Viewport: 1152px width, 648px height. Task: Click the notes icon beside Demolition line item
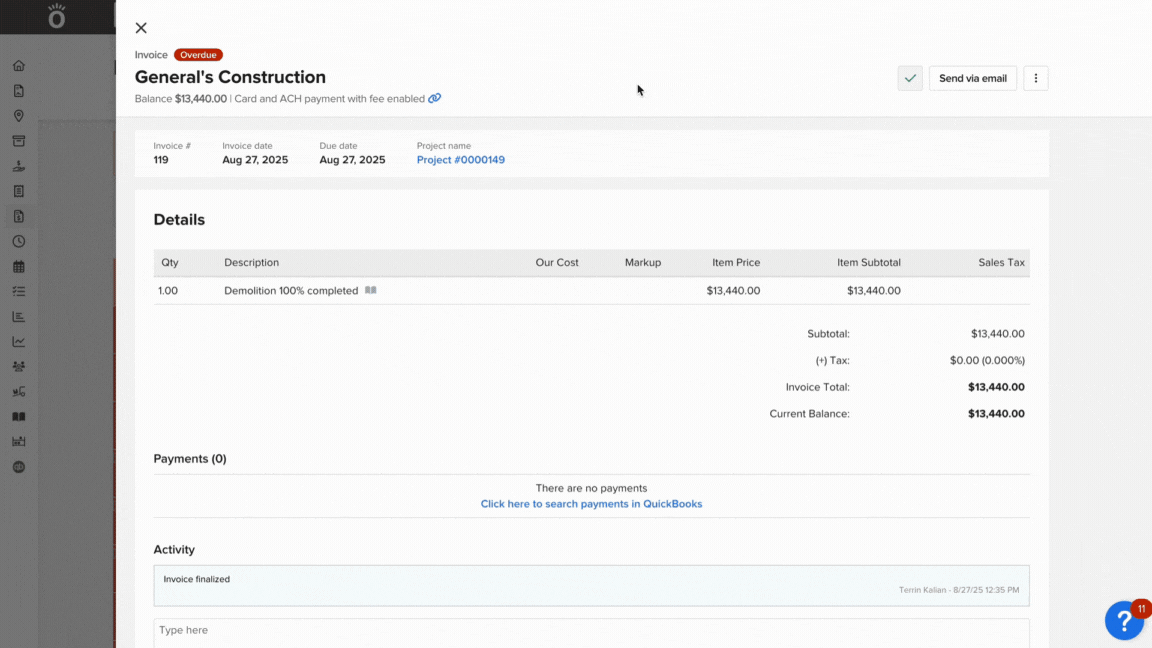point(370,289)
